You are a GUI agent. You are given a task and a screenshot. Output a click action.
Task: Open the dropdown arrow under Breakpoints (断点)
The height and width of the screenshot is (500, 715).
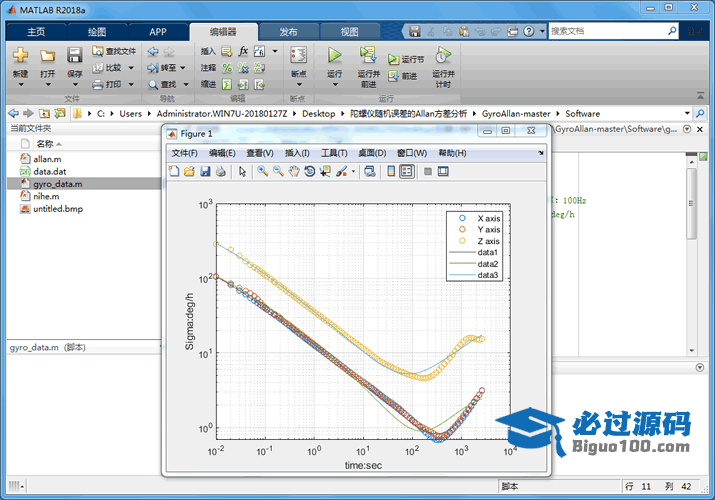(299, 85)
